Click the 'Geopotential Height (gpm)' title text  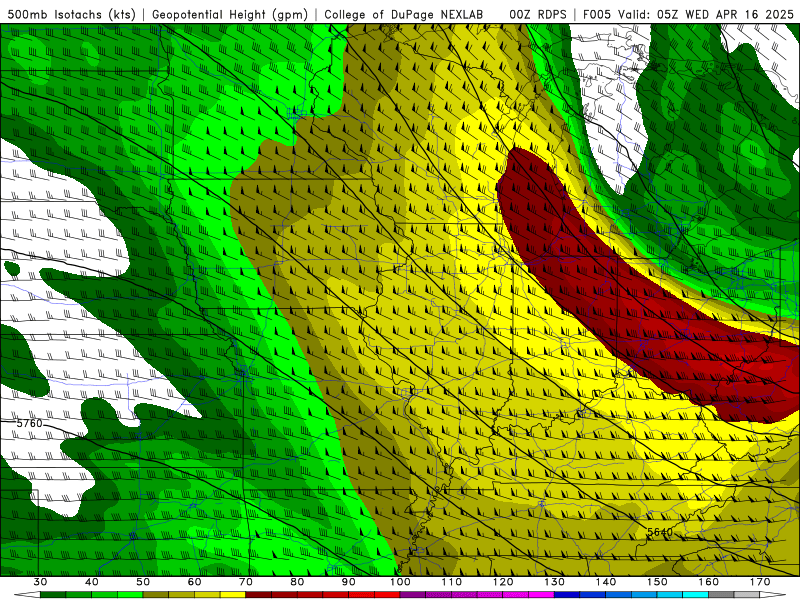[230, 14]
